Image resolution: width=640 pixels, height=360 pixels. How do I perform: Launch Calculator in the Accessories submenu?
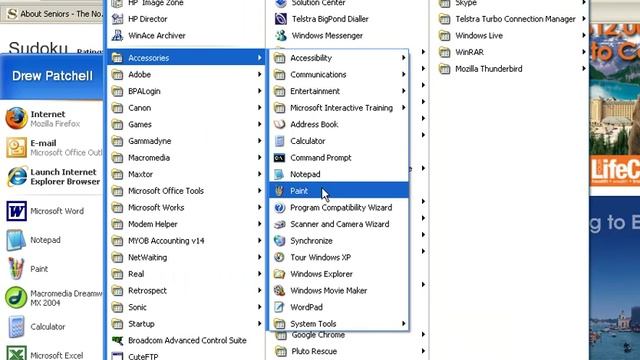point(339,141)
